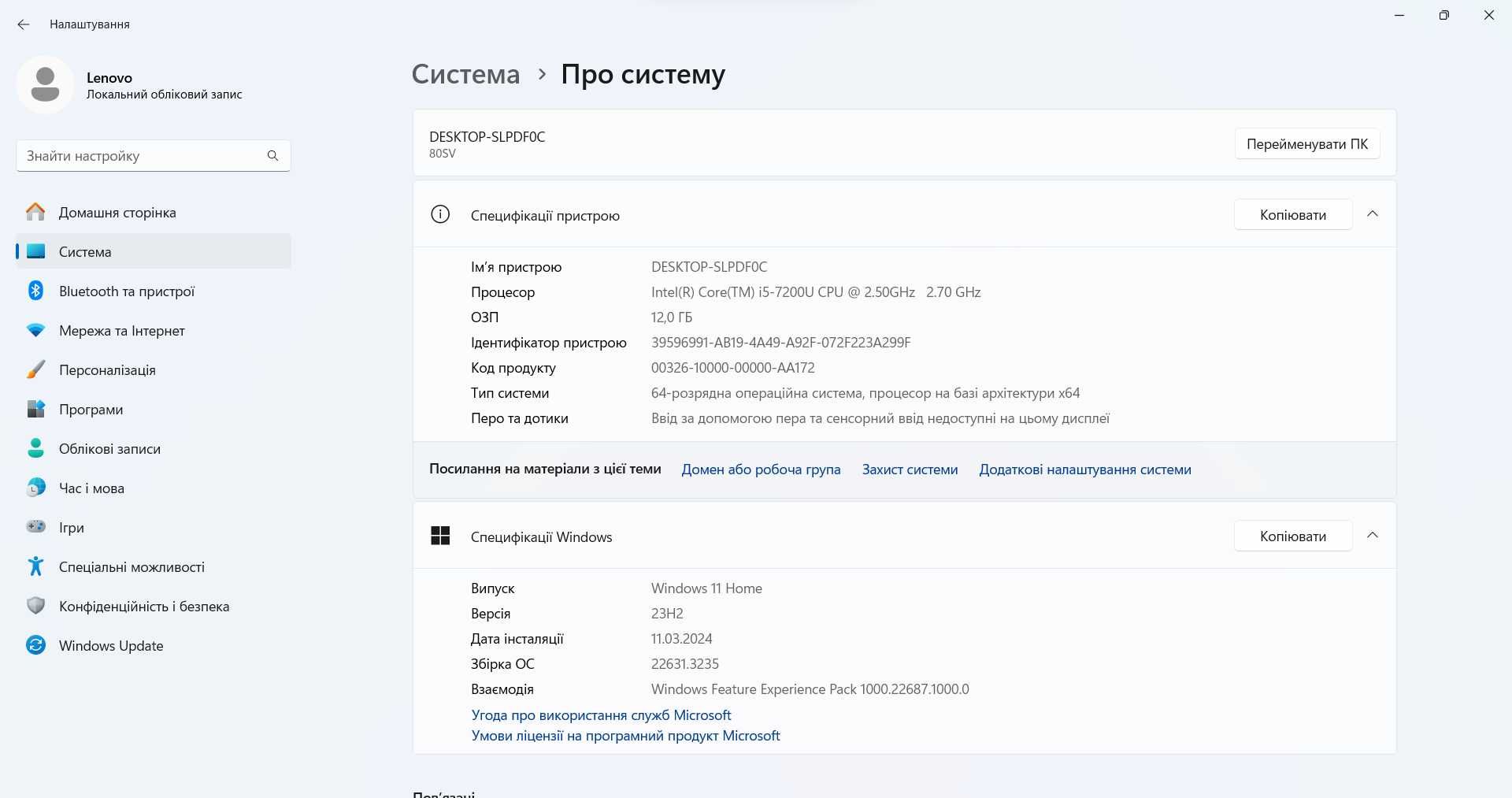Open Спеціальні можливості settings

coord(154,566)
